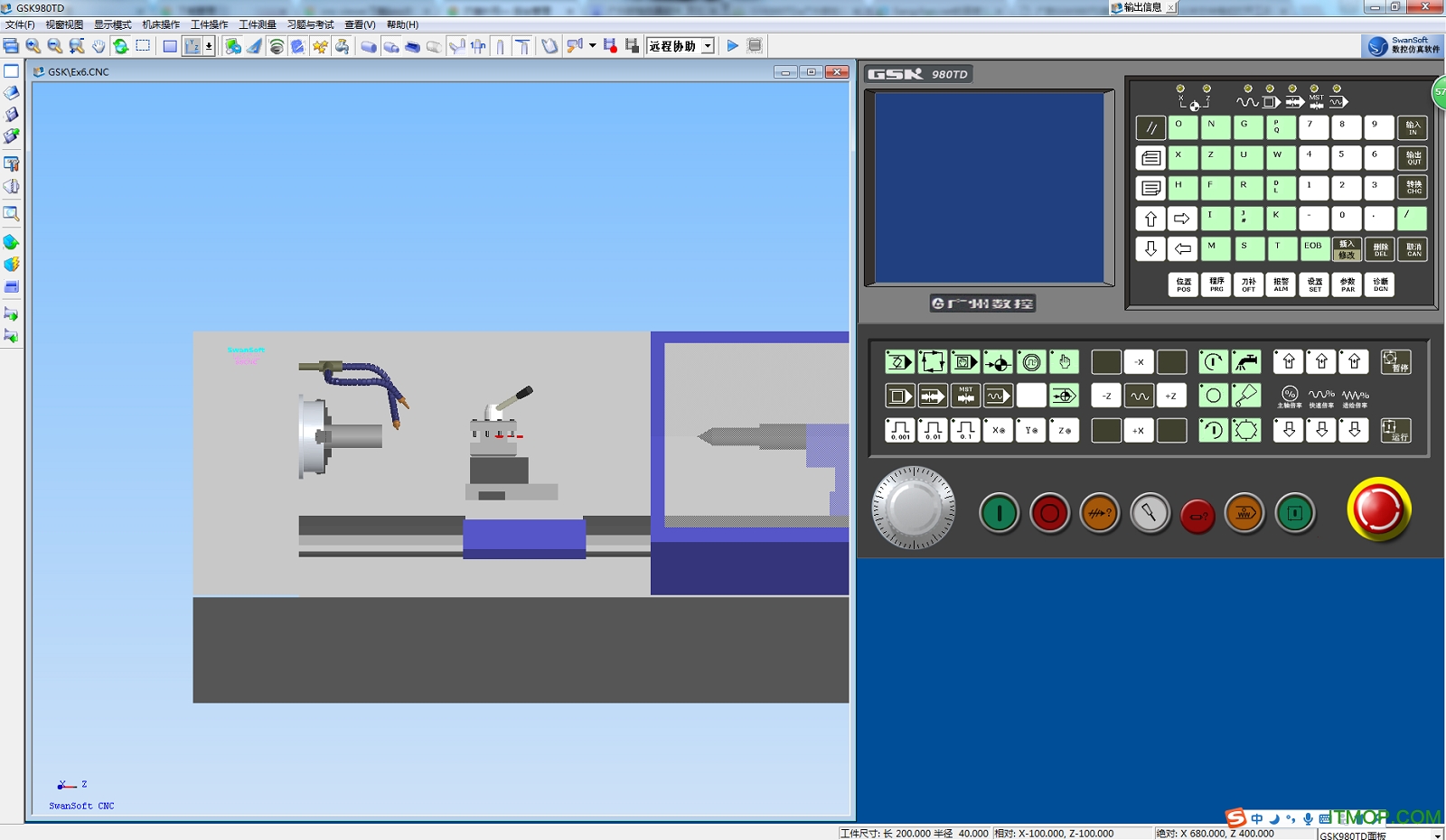The height and width of the screenshot is (840, 1446).
Task: Click the 报警 ALM page key
Action: [1282, 285]
